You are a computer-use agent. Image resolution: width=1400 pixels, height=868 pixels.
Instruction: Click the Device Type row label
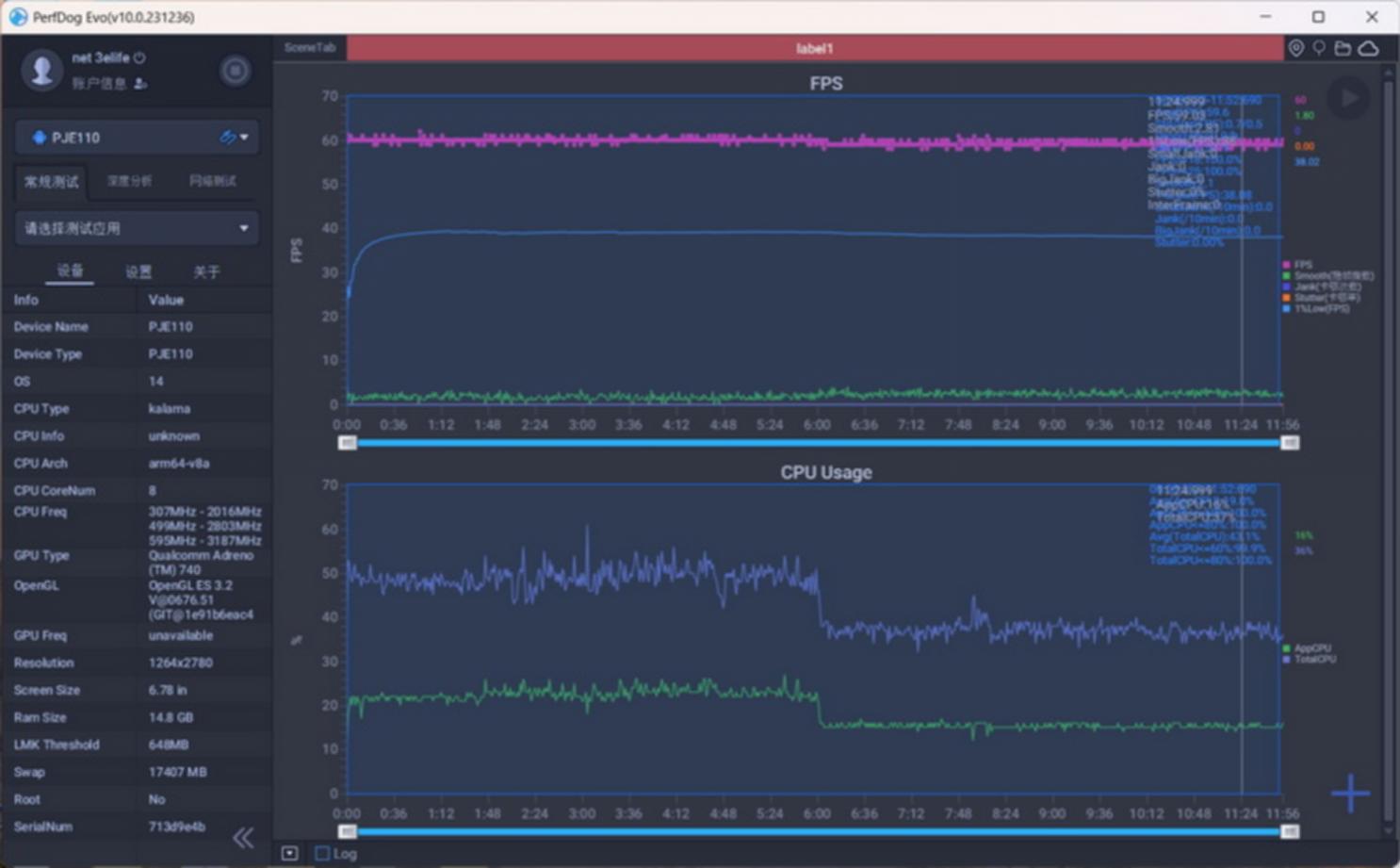click(48, 354)
